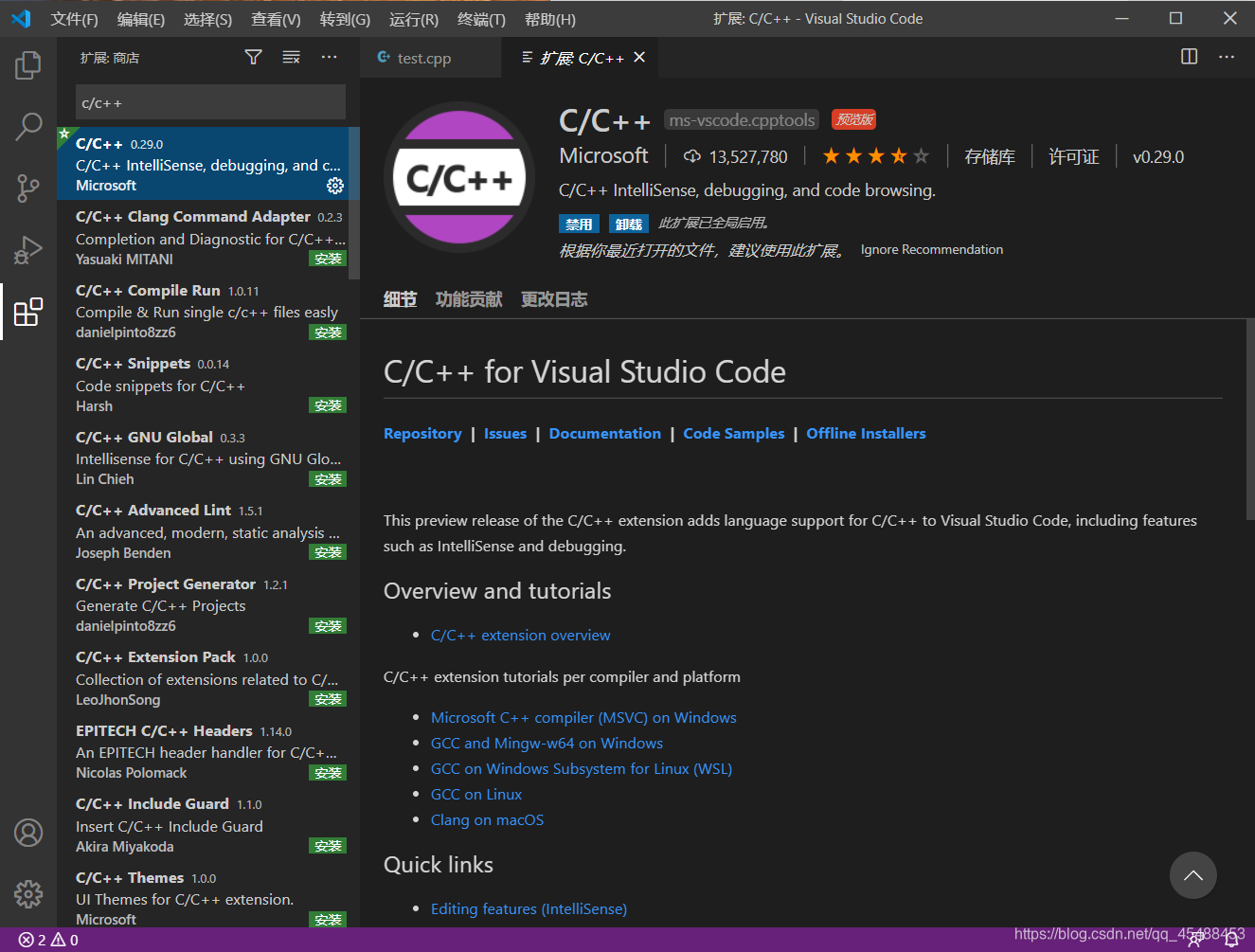This screenshot has height=952, width=1255.
Task: Click the extensions list scrollbar
Action: (x=354, y=204)
